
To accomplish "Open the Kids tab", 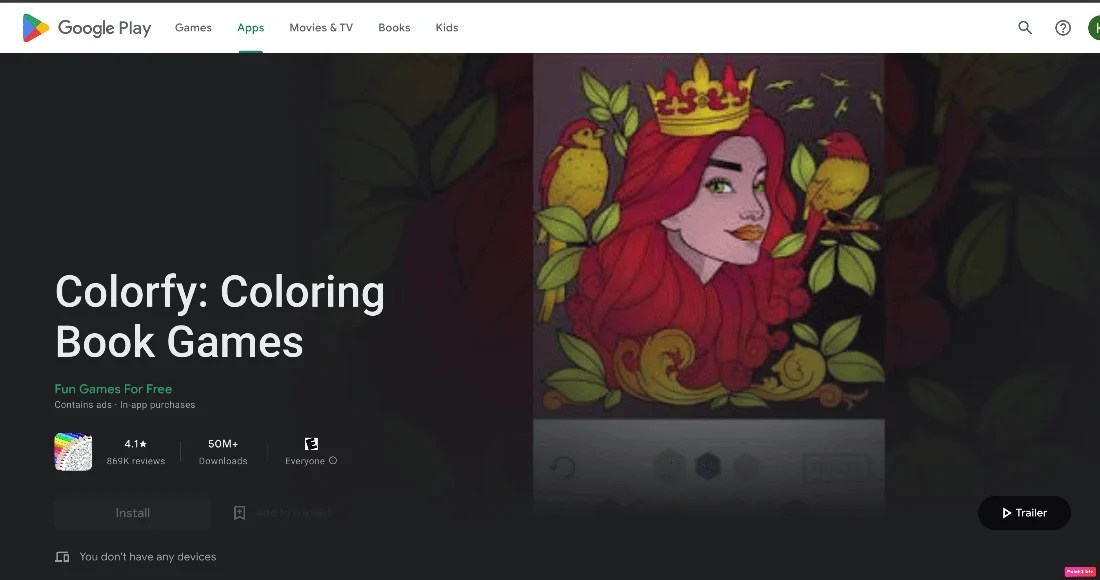I will pyautogui.click(x=447, y=27).
